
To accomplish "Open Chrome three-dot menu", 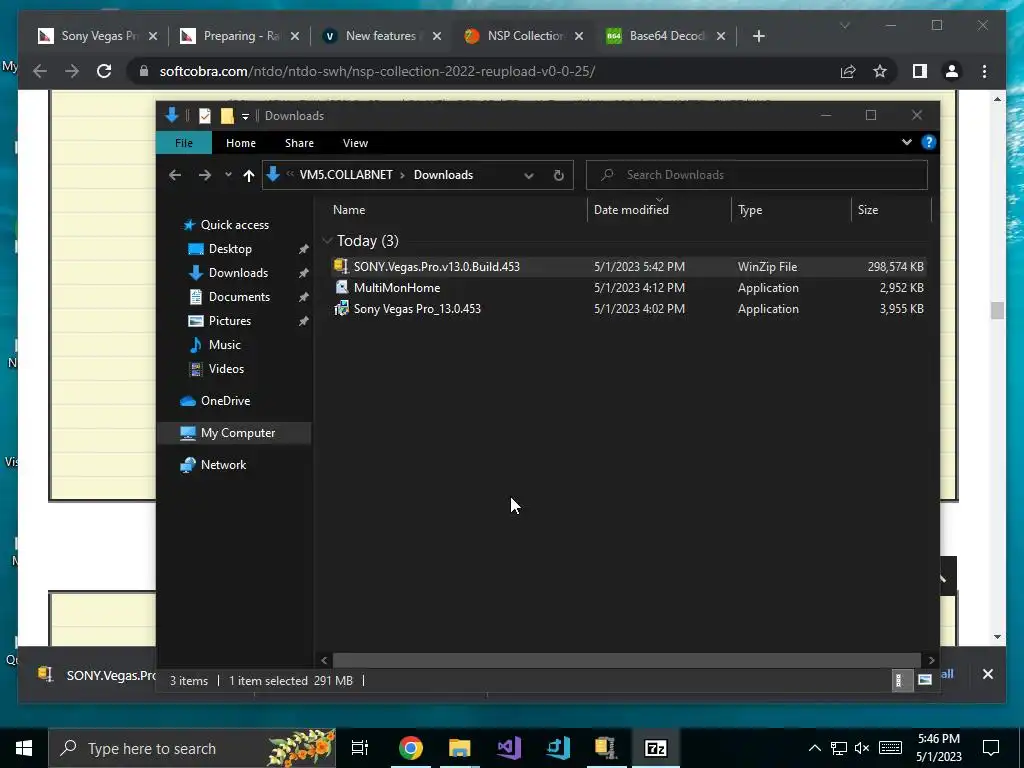I will [984, 71].
